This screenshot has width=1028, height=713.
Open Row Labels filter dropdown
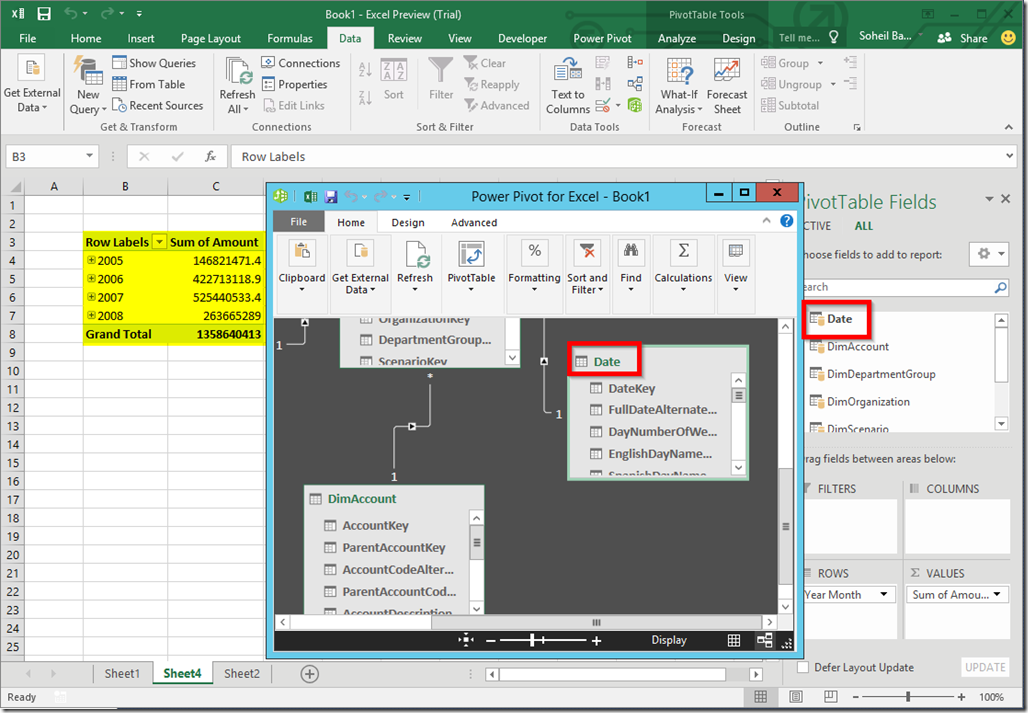pyautogui.click(x=159, y=242)
